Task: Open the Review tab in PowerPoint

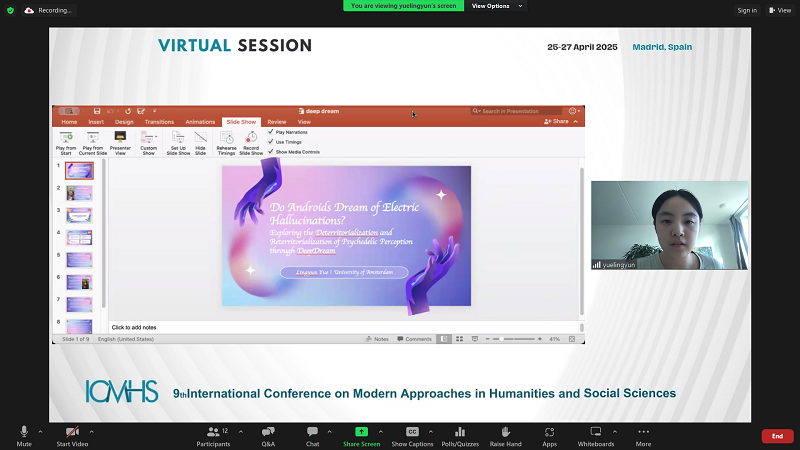Action: (276, 122)
